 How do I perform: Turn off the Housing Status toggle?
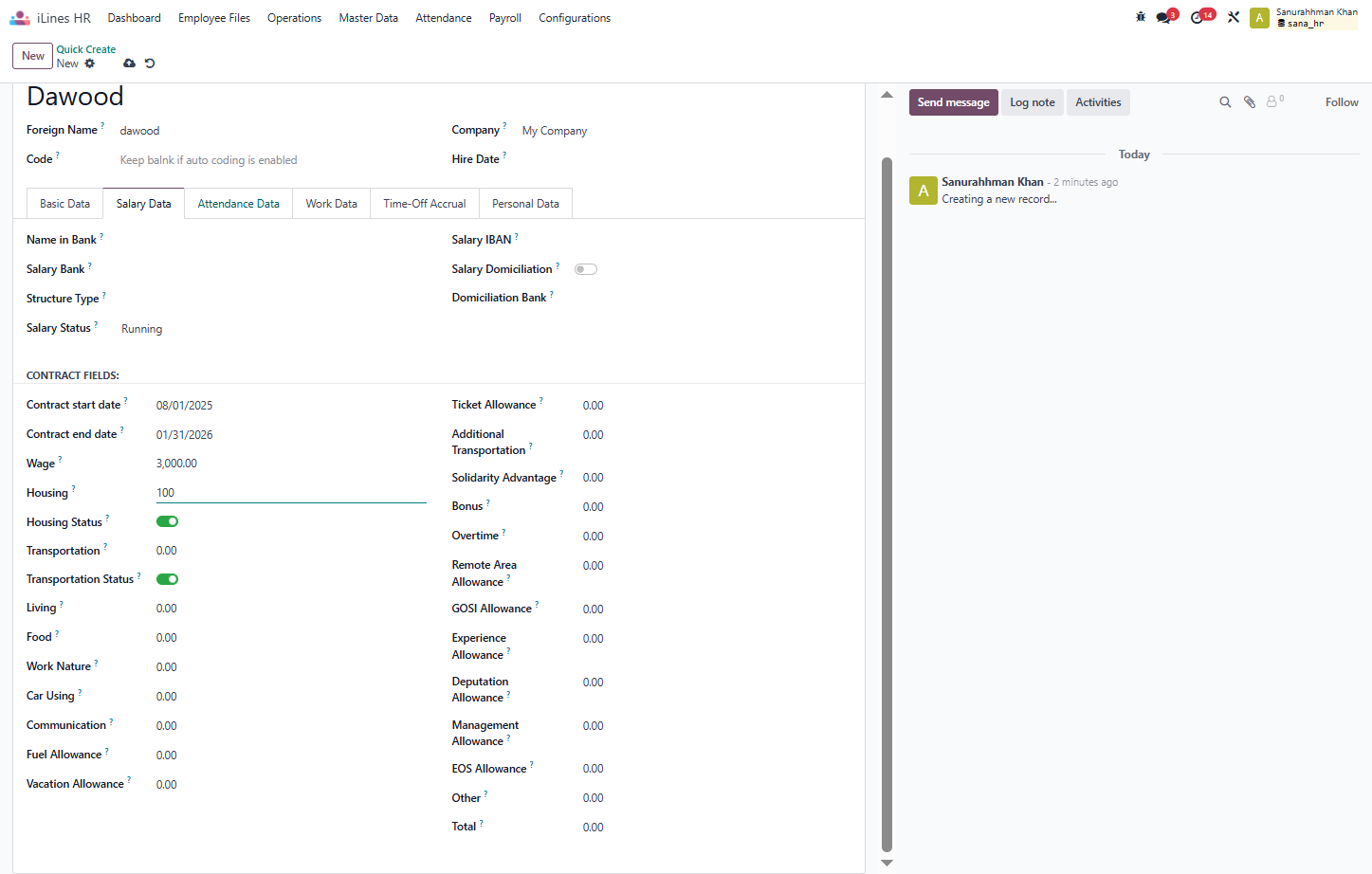click(168, 521)
